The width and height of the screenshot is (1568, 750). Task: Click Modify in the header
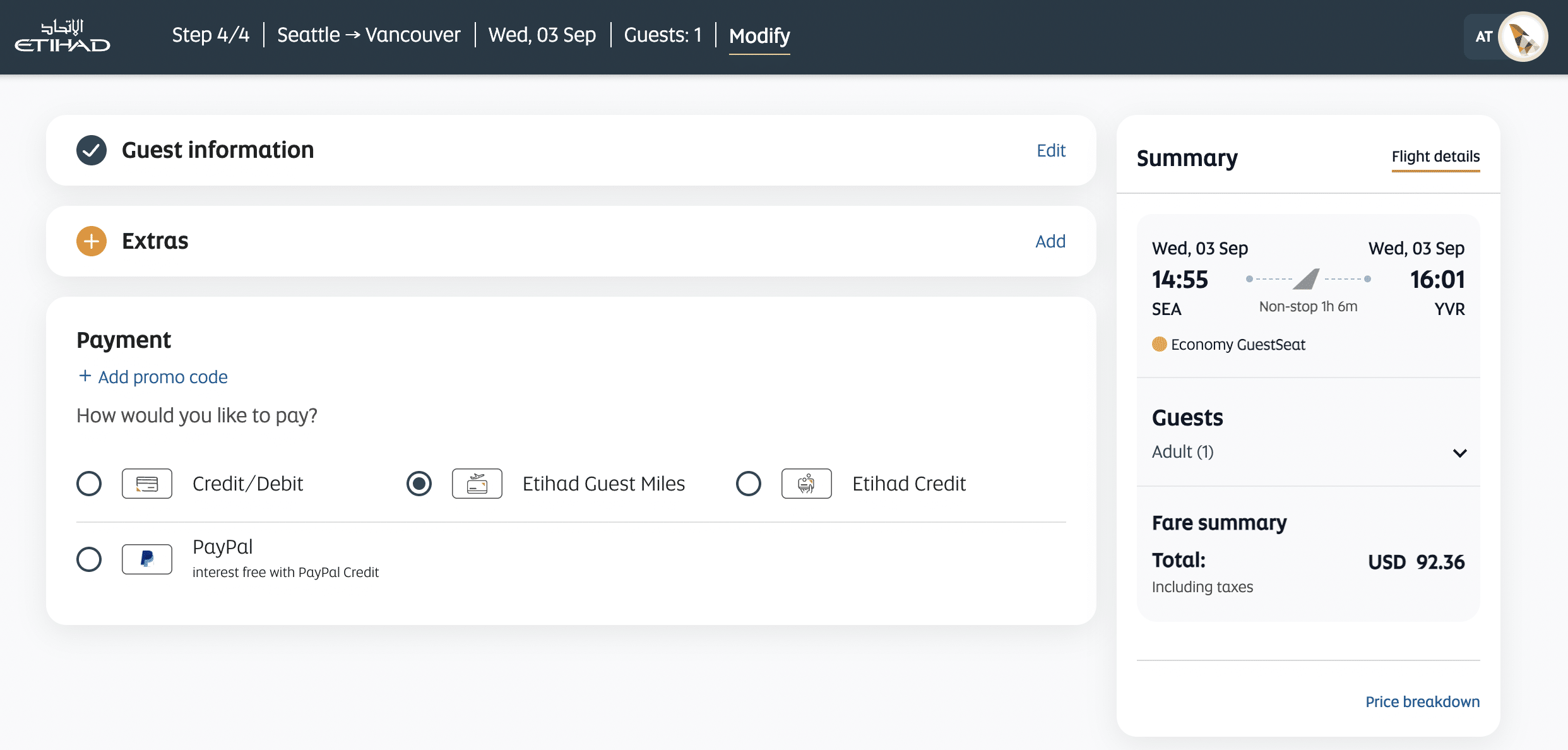tap(759, 36)
